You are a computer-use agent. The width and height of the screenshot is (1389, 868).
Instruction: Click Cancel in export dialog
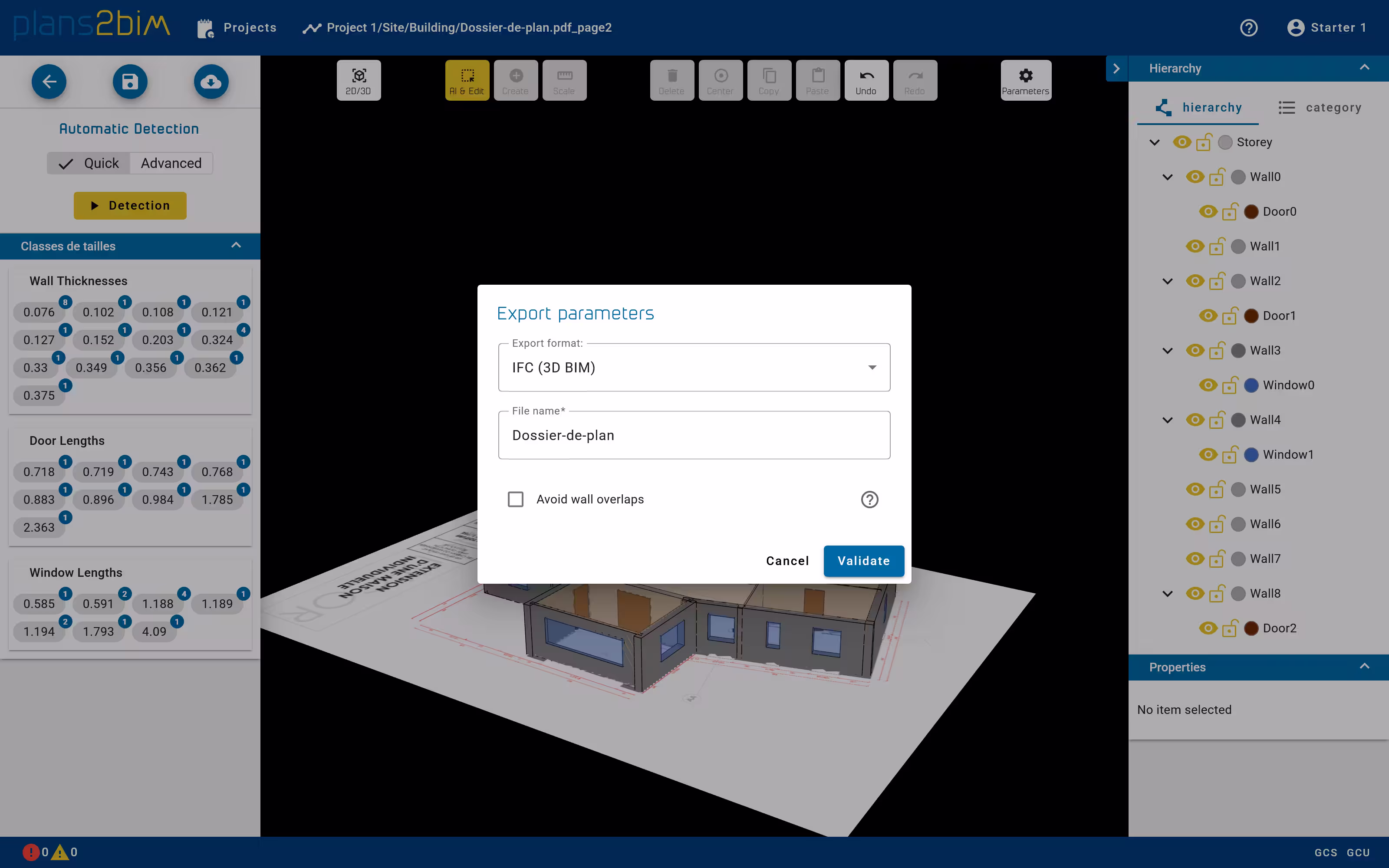click(x=787, y=561)
